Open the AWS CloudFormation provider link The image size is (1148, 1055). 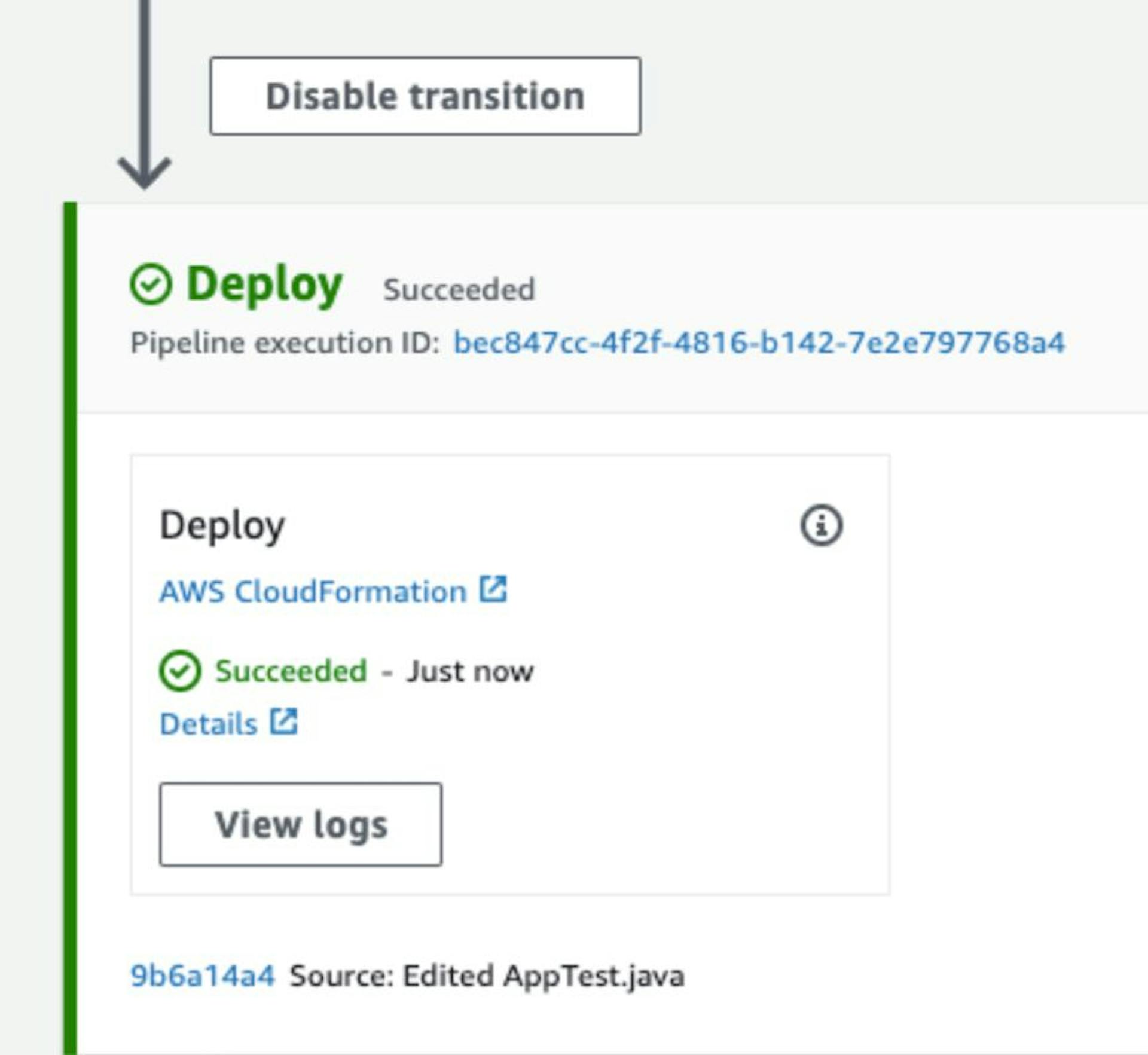(x=313, y=592)
